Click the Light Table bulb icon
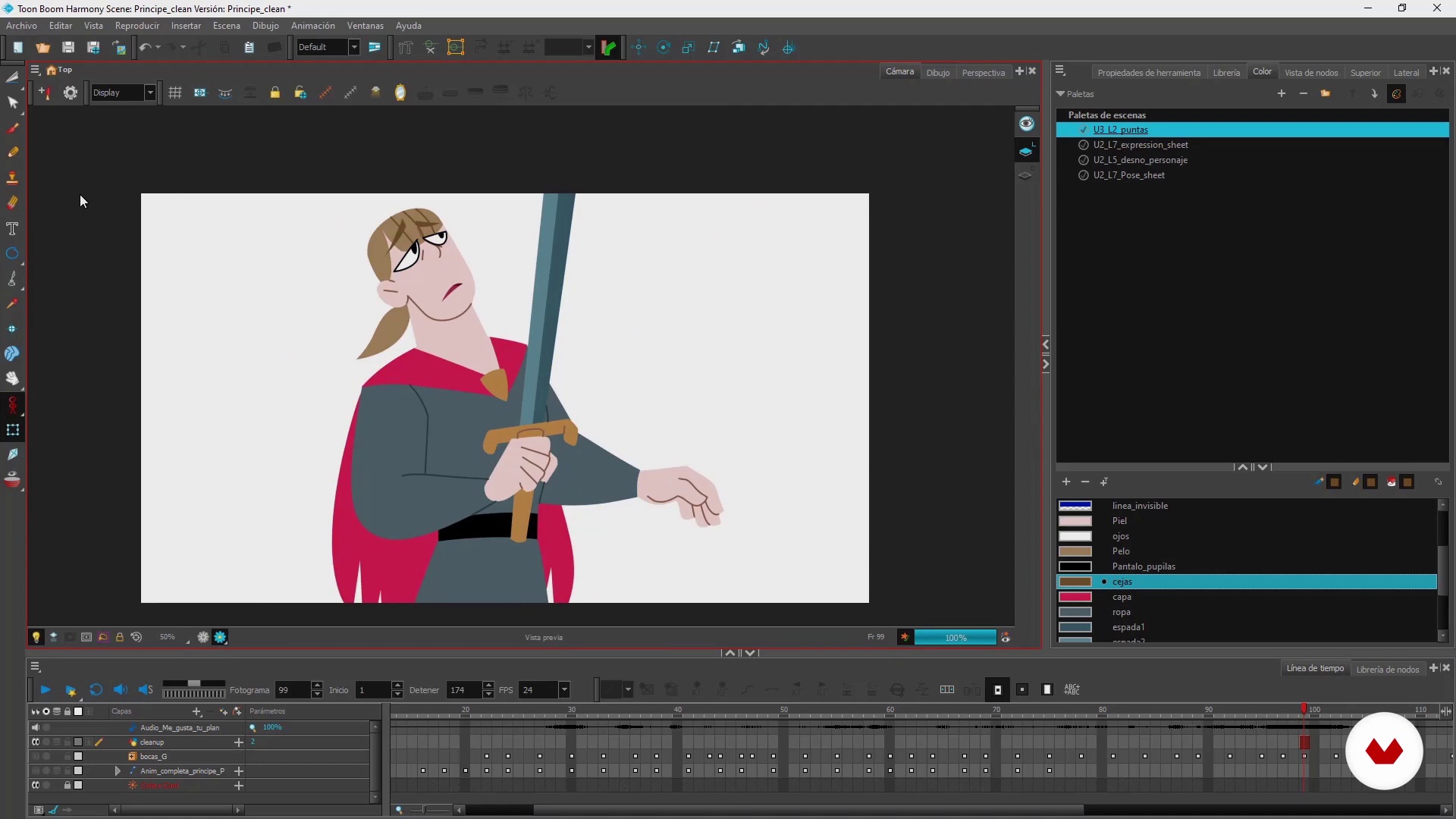Viewport: 1456px width, 819px height. coord(36,638)
